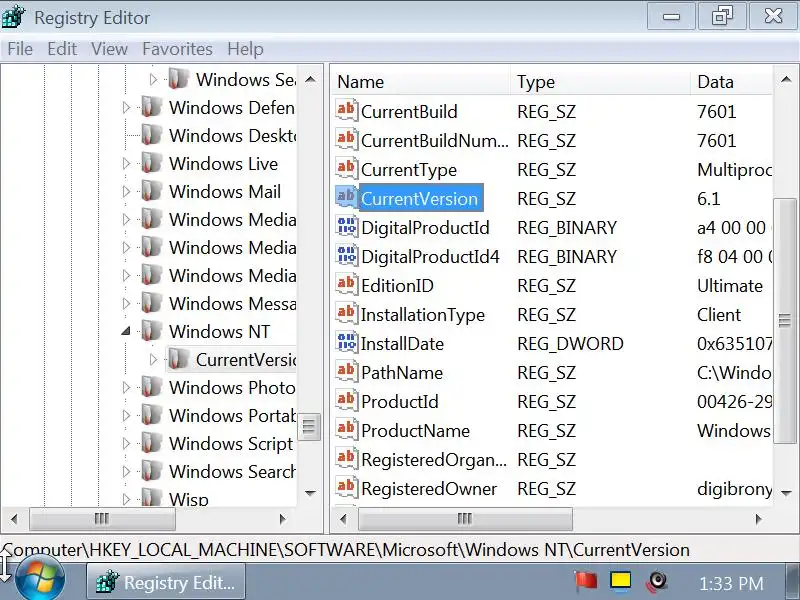Click the Ultimate data cell
The width and height of the screenshot is (800, 600).
click(x=730, y=286)
